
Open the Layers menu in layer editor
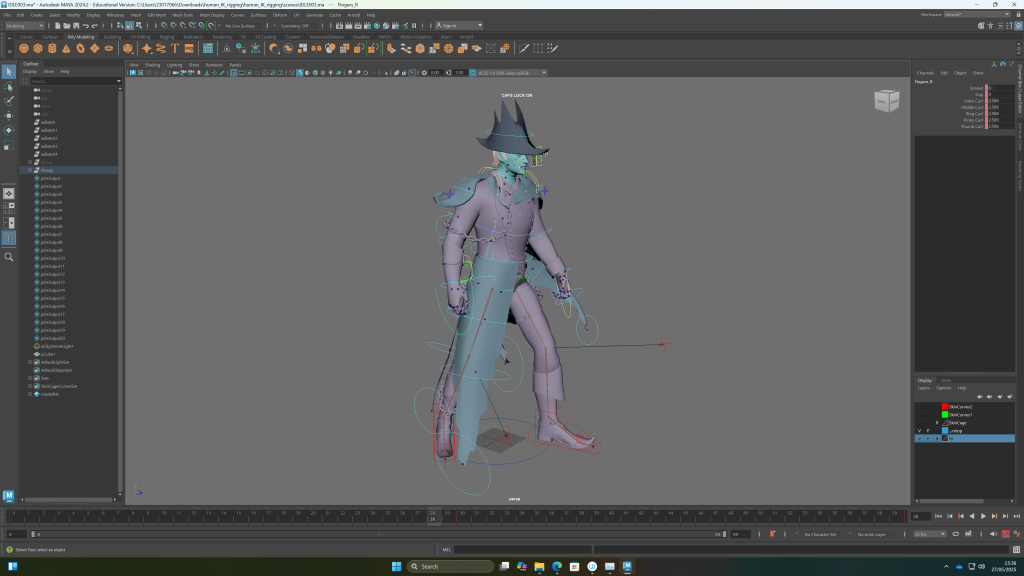(924, 388)
